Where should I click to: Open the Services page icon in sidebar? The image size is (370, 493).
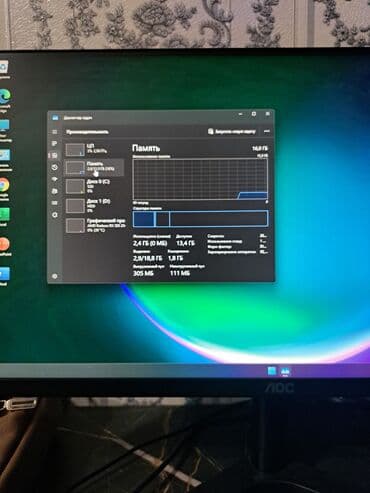click(55, 215)
